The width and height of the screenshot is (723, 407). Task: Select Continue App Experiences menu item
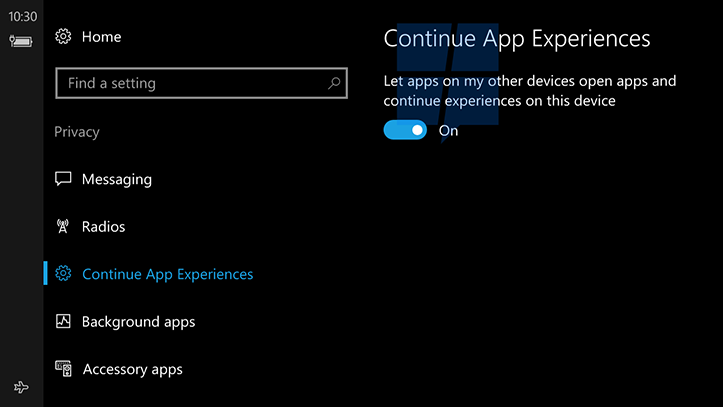[167, 274]
